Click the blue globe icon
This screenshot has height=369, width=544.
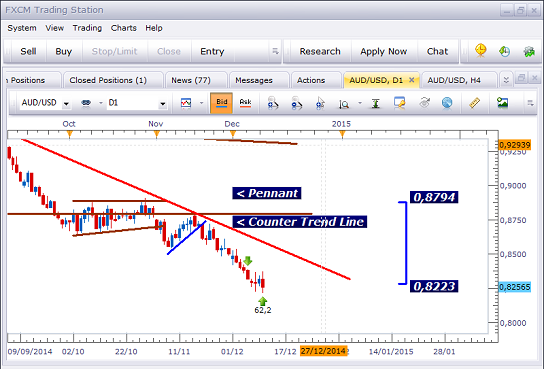(447, 103)
